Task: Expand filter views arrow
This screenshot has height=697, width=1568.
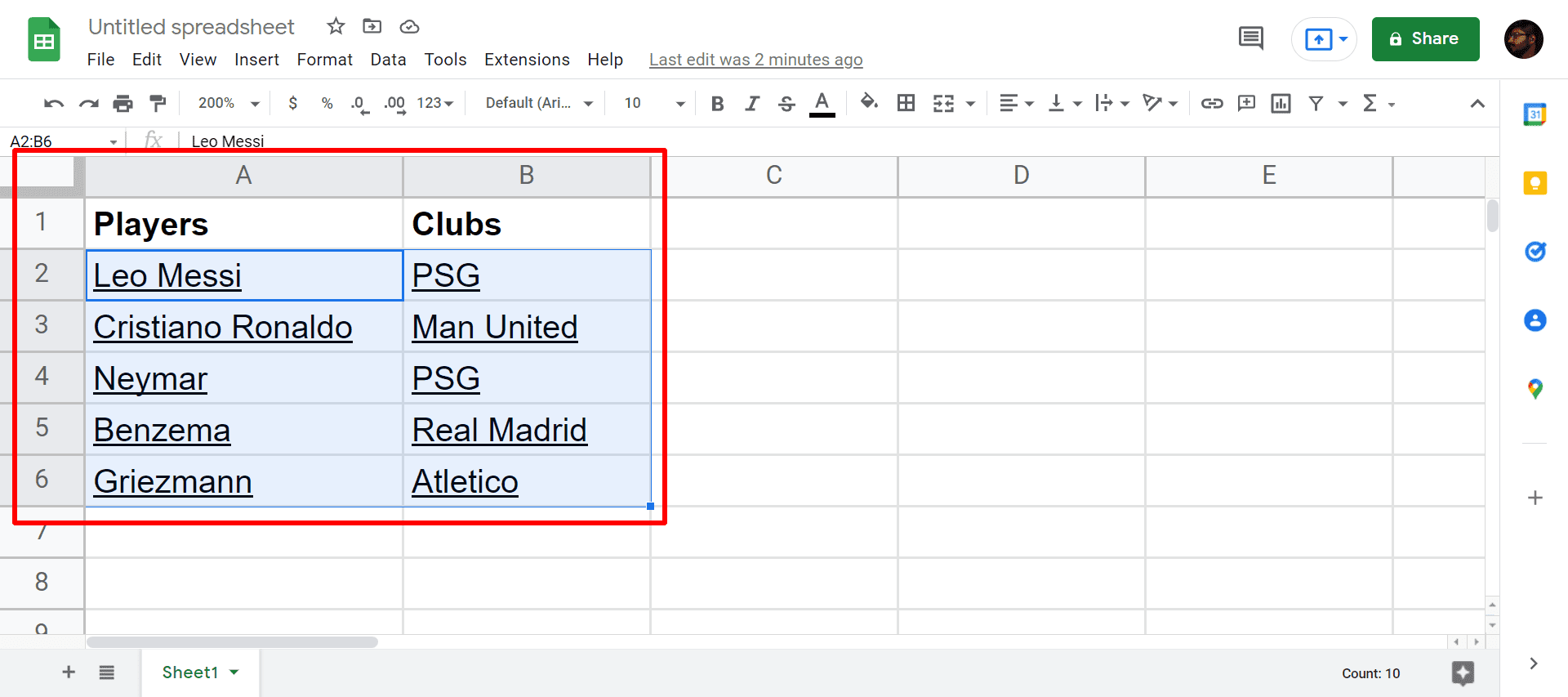Action: click(1342, 104)
